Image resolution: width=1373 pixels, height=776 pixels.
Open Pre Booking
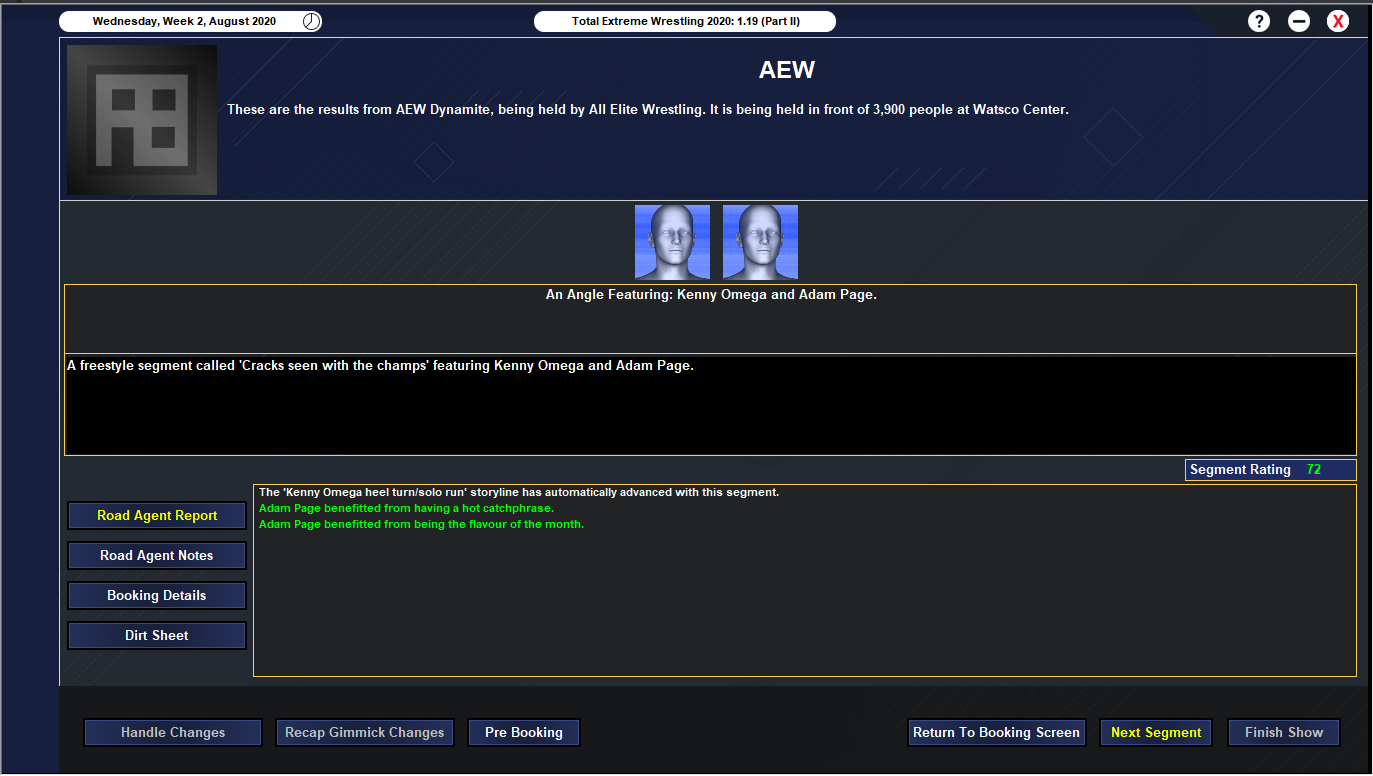pyautogui.click(x=524, y=733)
